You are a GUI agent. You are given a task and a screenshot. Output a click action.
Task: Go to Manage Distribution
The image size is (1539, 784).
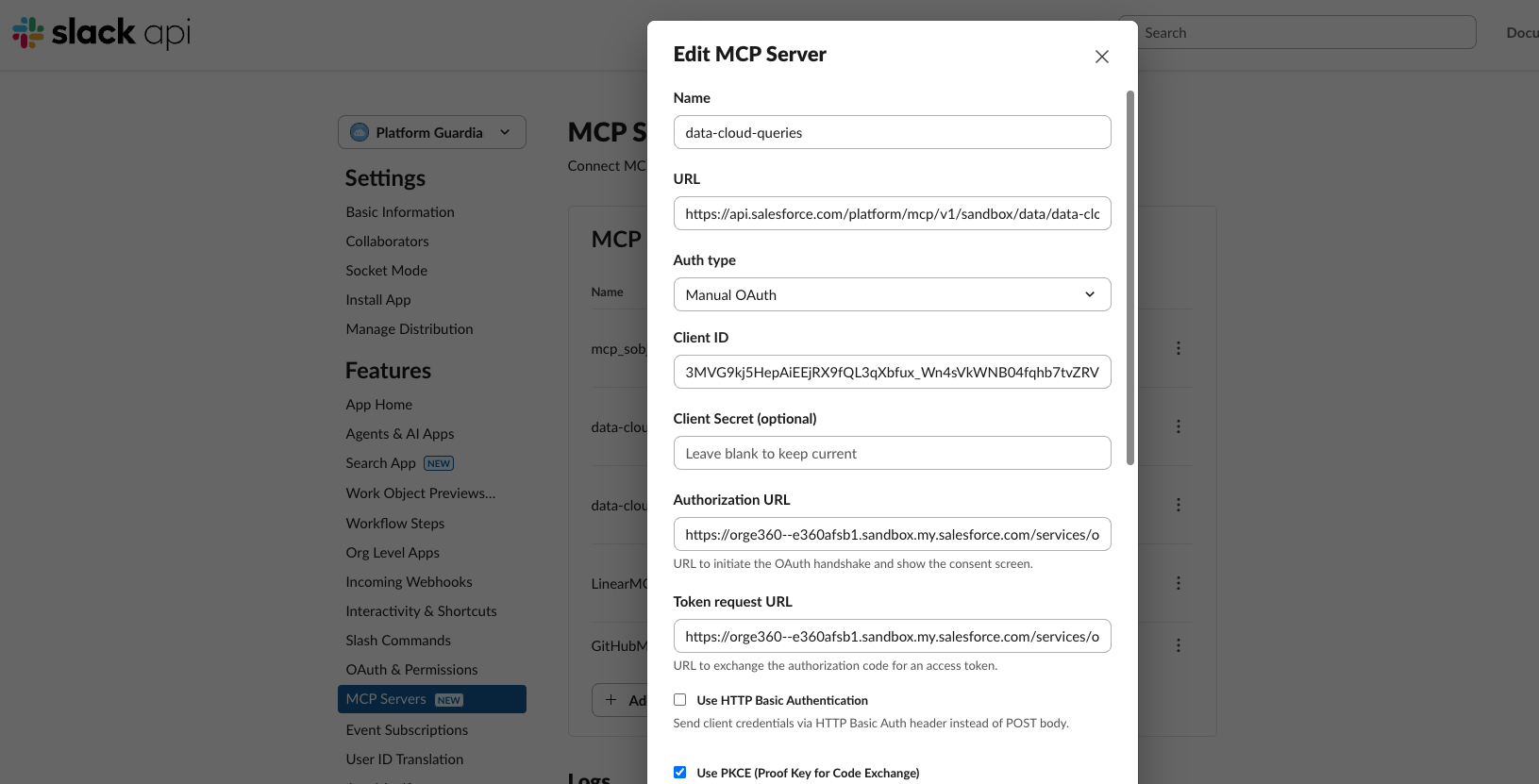410,329
